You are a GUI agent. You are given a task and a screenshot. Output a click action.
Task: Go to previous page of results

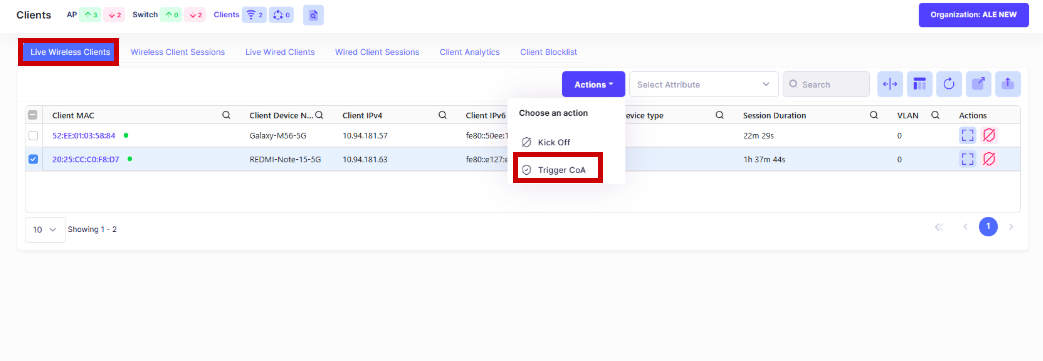pyautogui.click(x=965, y=227)
